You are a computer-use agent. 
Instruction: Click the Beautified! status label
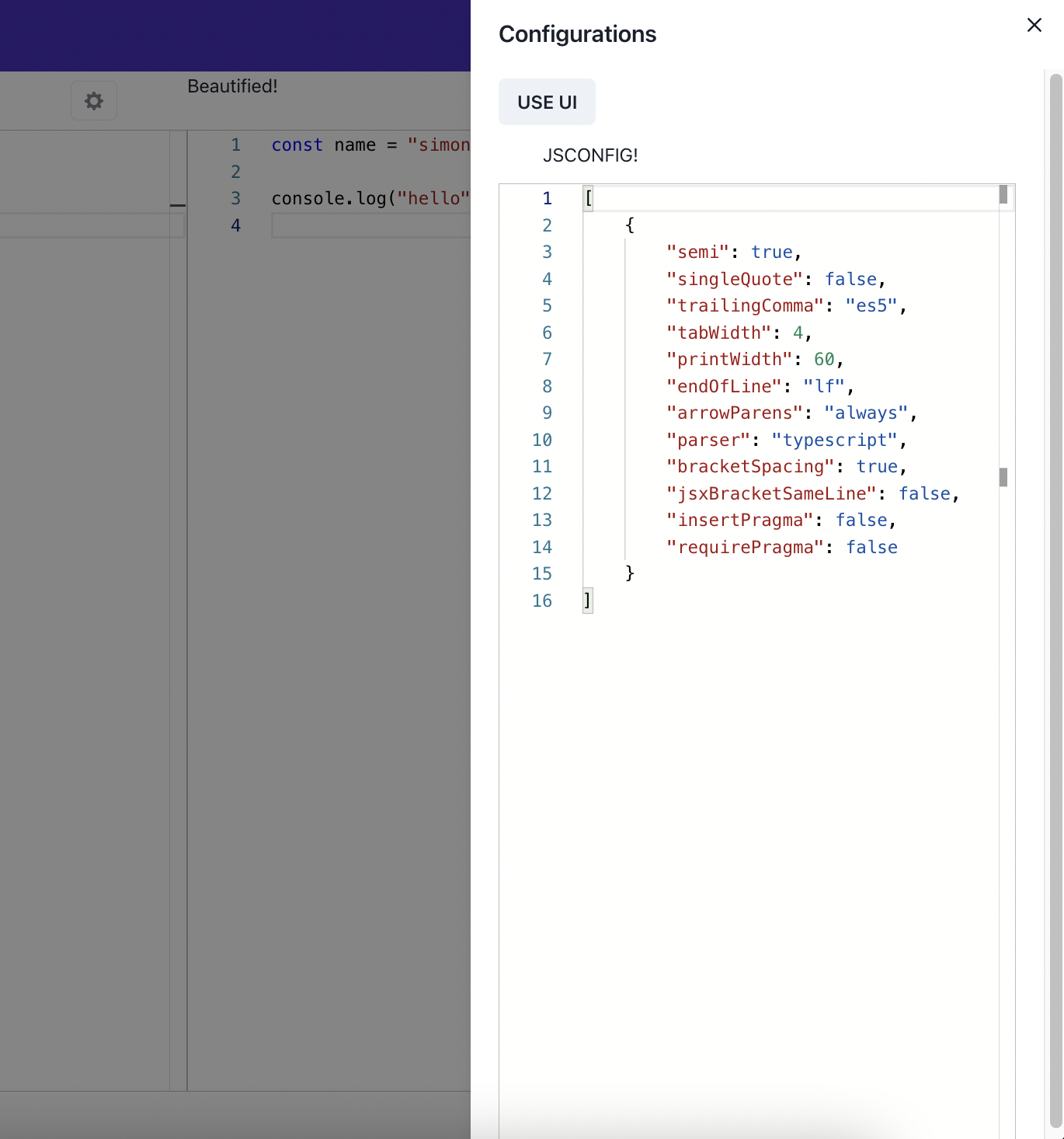pos(232,86)
